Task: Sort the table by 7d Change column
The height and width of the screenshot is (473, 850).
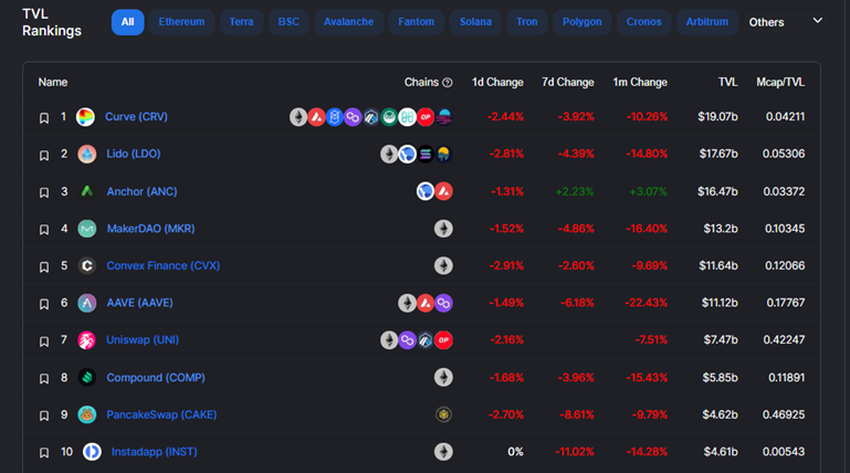Action: (568, 82)
